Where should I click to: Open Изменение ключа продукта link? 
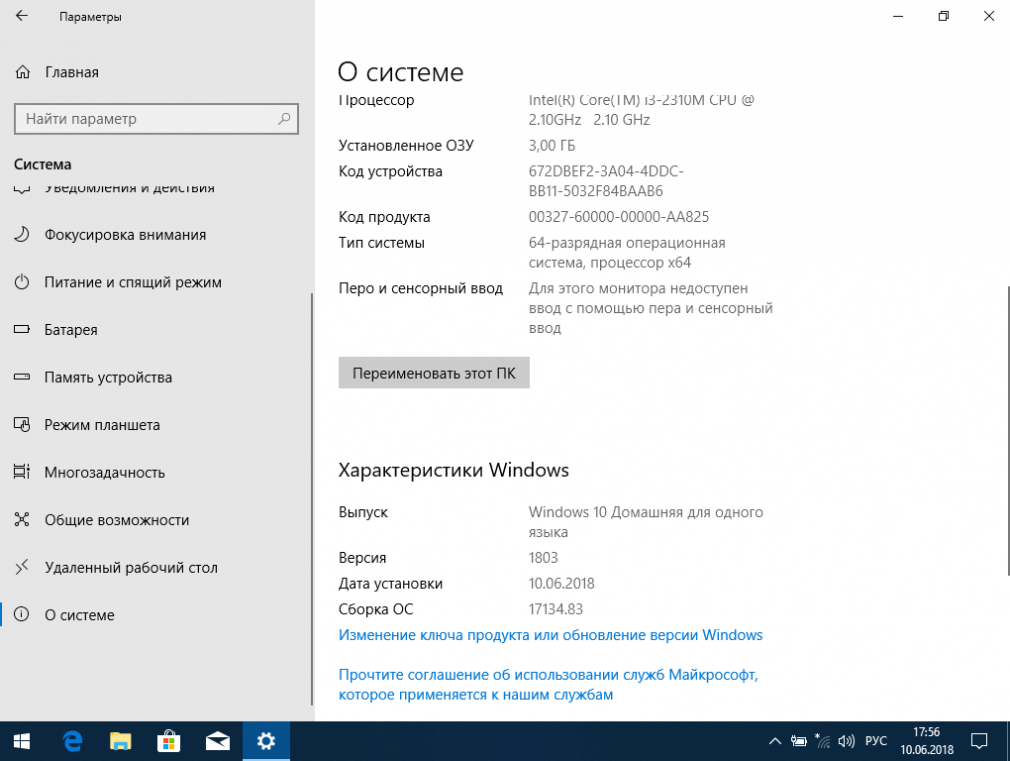pos(550,635)
